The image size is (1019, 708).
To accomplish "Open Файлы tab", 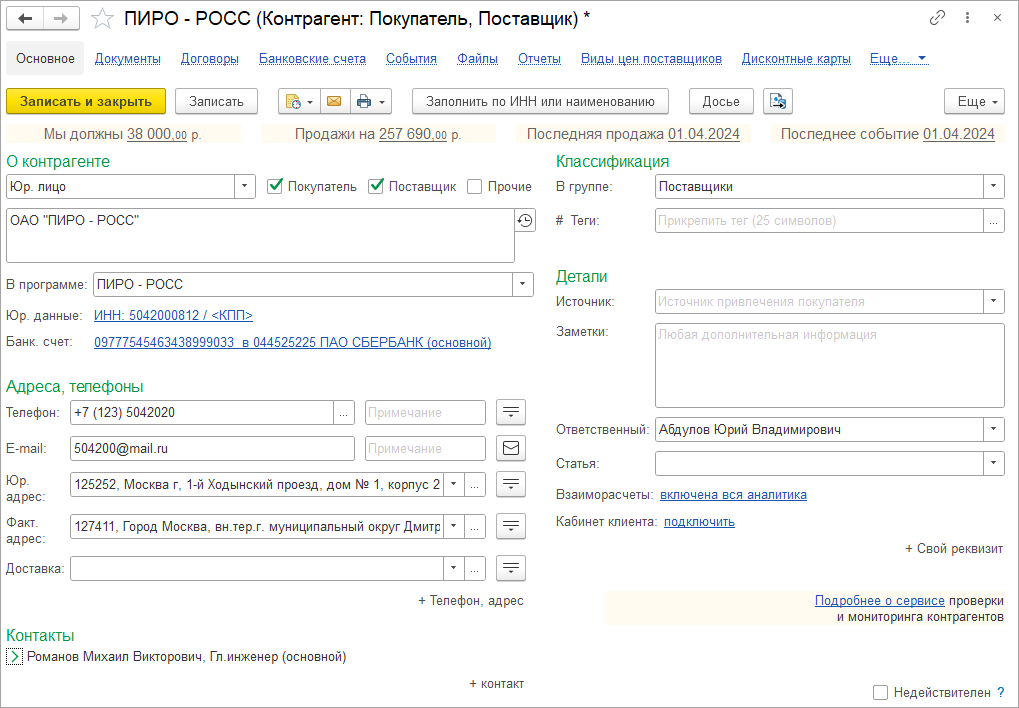I will (x=478, y=59).
